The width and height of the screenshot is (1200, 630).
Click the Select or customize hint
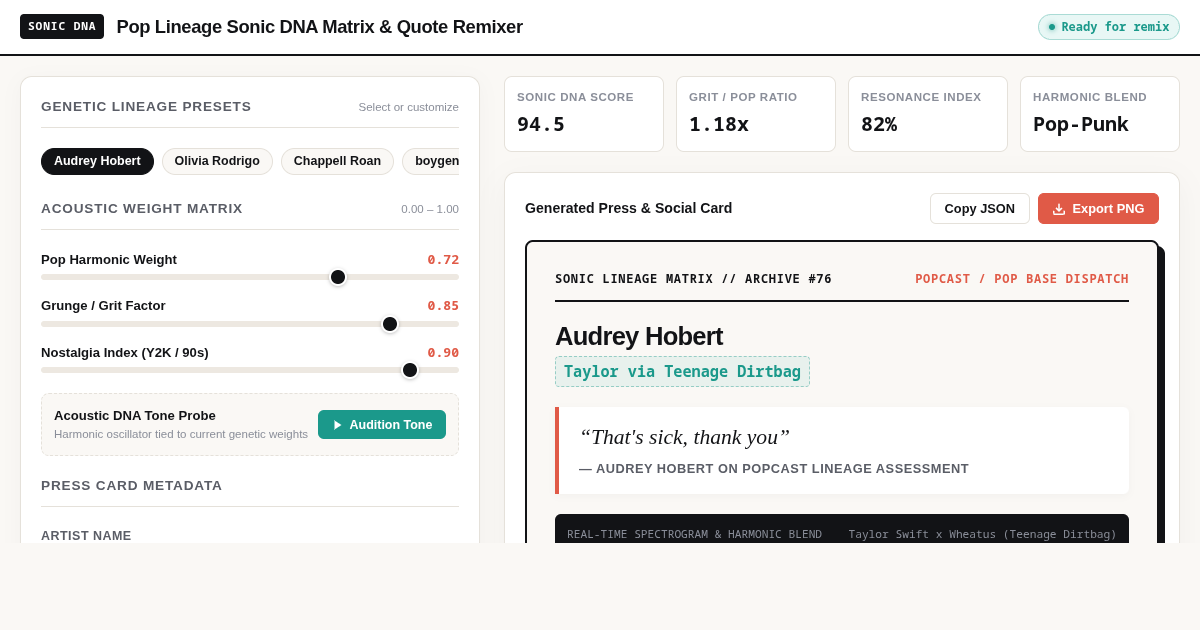coord(408,107)
